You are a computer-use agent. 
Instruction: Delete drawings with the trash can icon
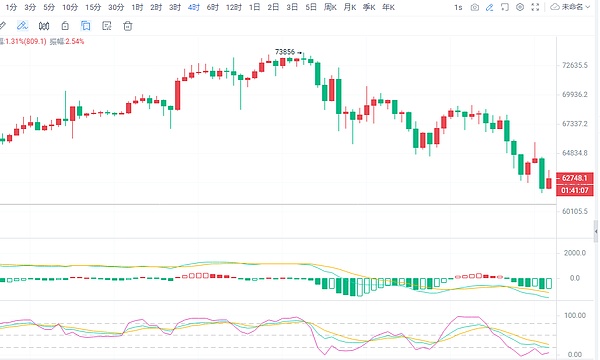click(128, 26)
